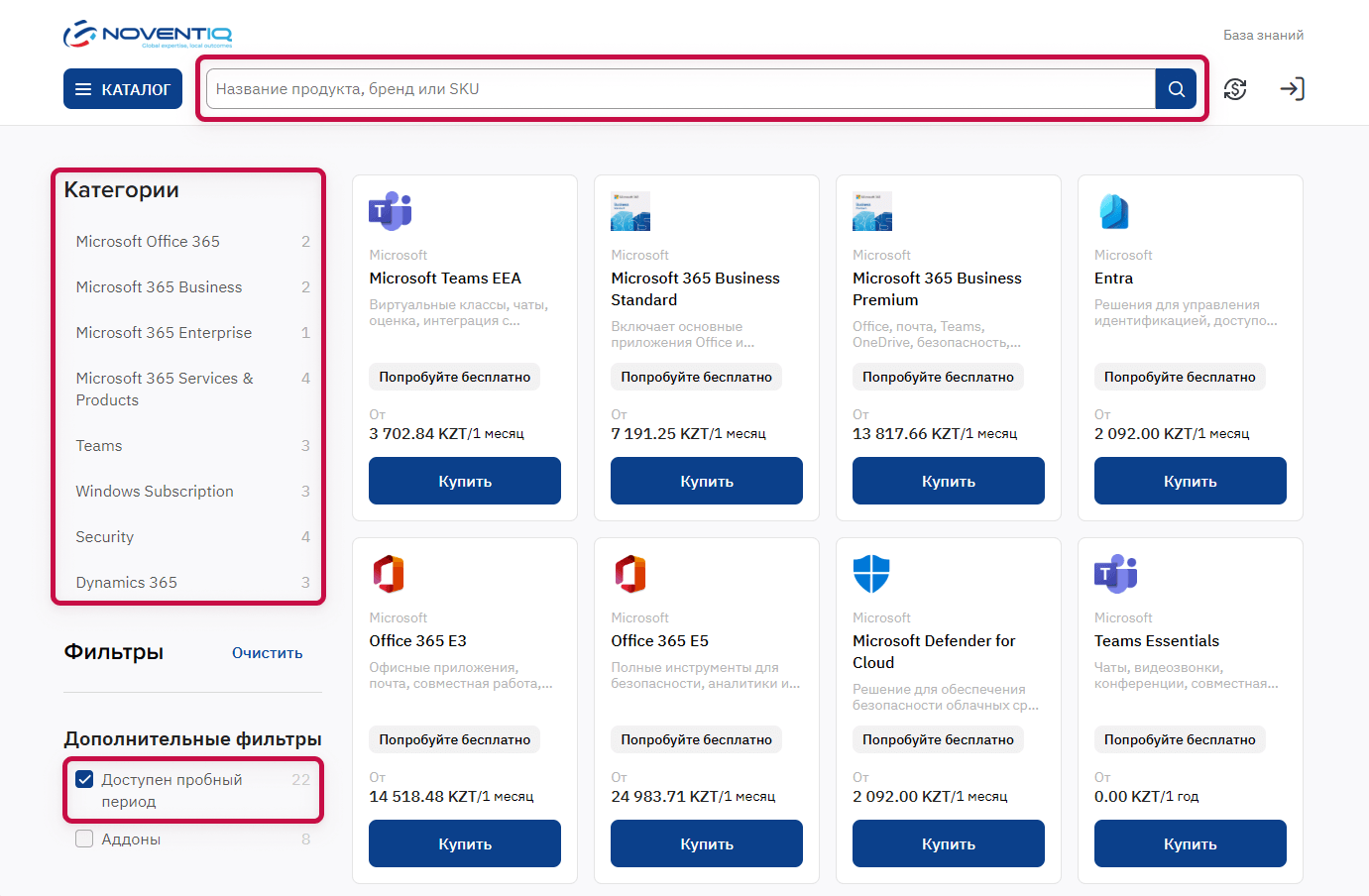This screenshot has height=896, width=1369.
Task: Click the refresh/sync icon in the header
Action: click(1235, 88)
